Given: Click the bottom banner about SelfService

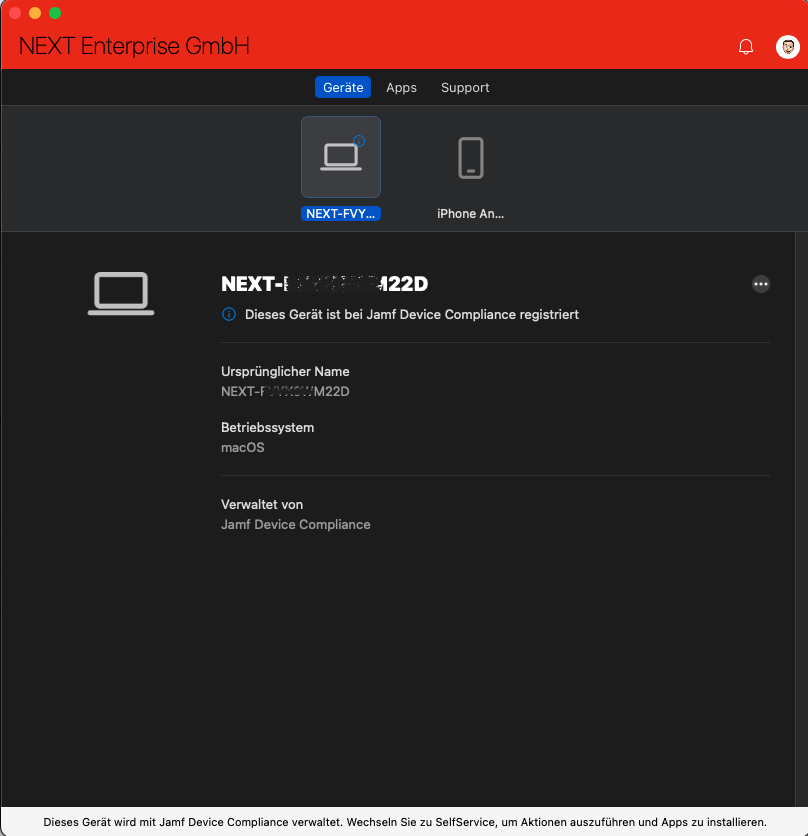Looking at the screenshot, I should pos(404,822).
